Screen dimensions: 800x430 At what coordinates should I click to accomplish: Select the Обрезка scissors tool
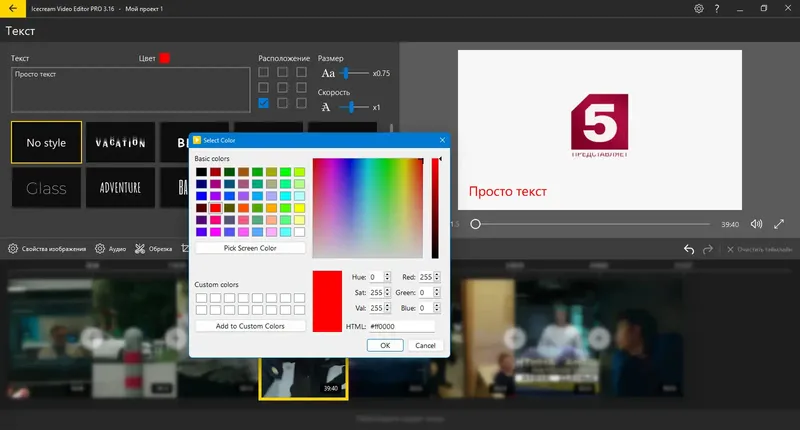(153, 249)
